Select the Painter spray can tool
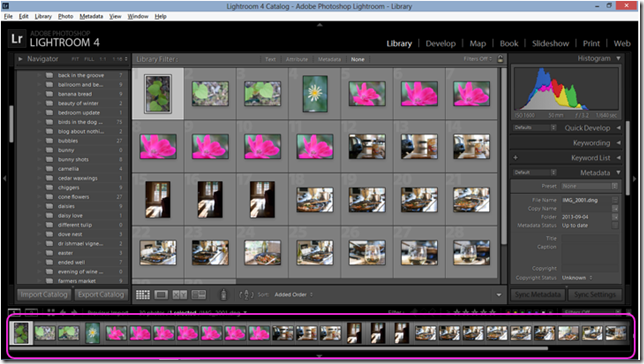This screenshot has height=364, width=644. pyautogui.click(x=223, y=295)
